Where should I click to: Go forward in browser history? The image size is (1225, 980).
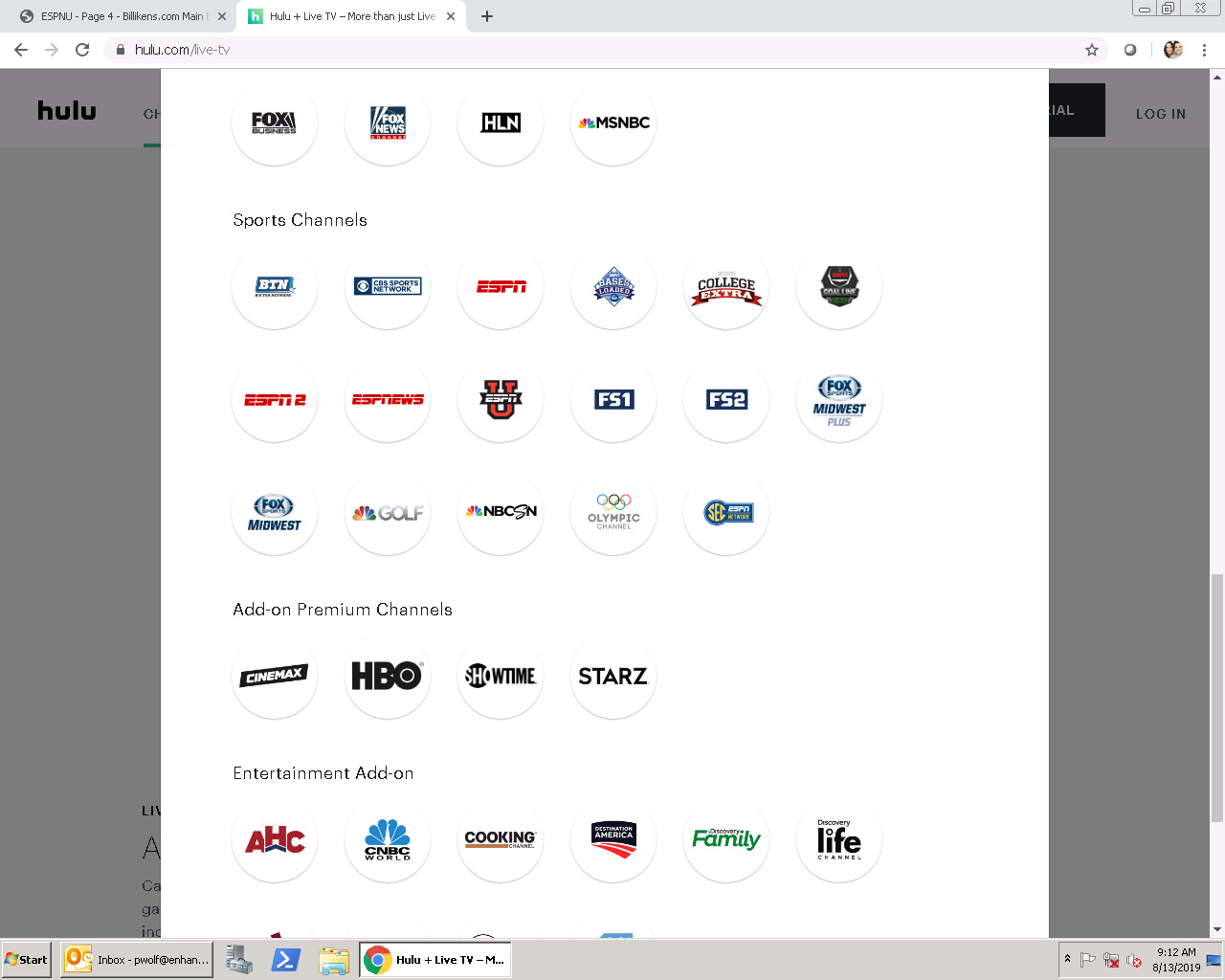pos(52,50)
